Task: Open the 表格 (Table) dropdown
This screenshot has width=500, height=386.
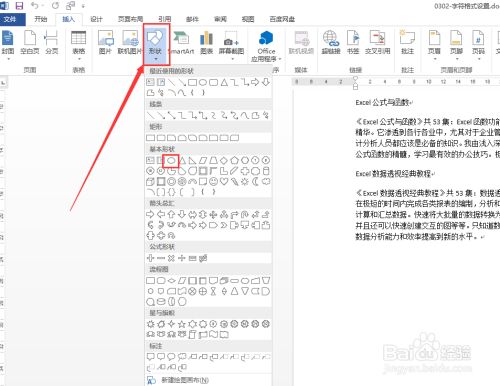Action: (79, 45)
